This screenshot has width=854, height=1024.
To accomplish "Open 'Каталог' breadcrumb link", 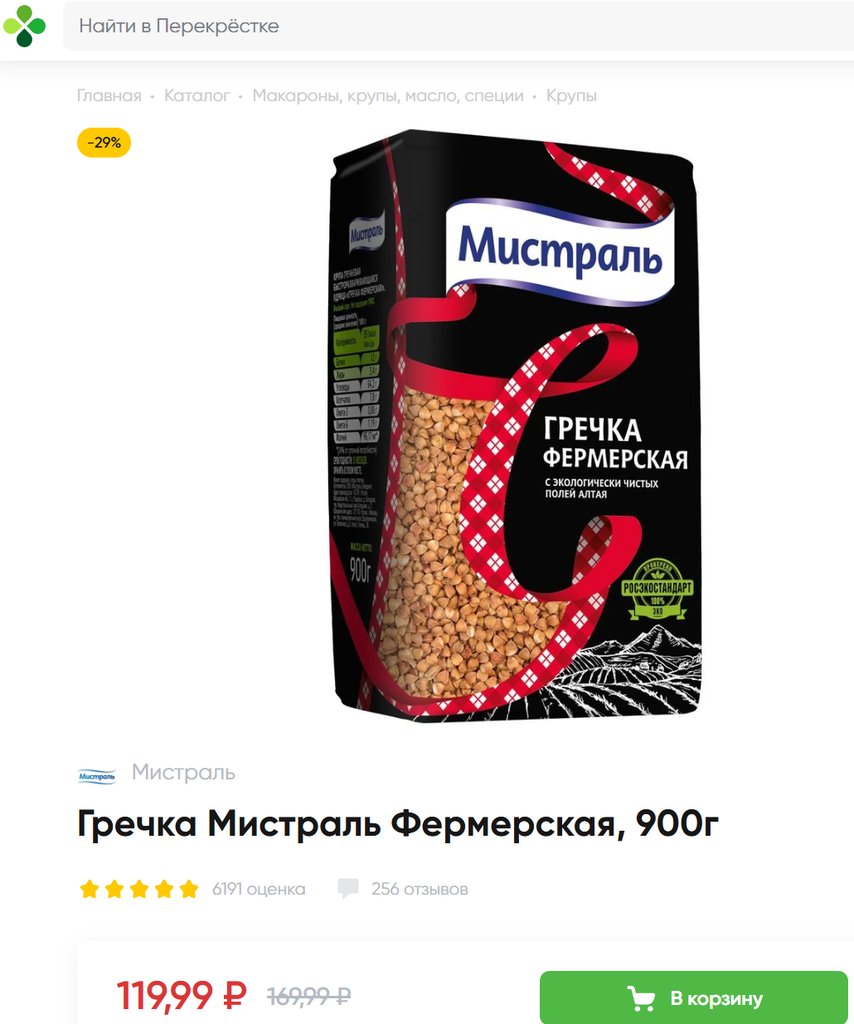I will pos(197,95).
